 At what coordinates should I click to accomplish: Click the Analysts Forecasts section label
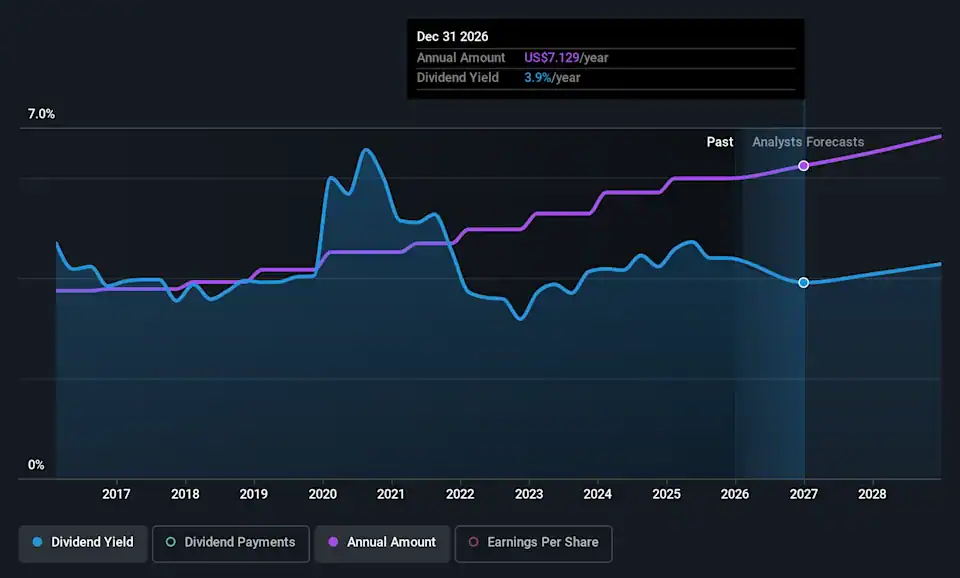(808, 142)
